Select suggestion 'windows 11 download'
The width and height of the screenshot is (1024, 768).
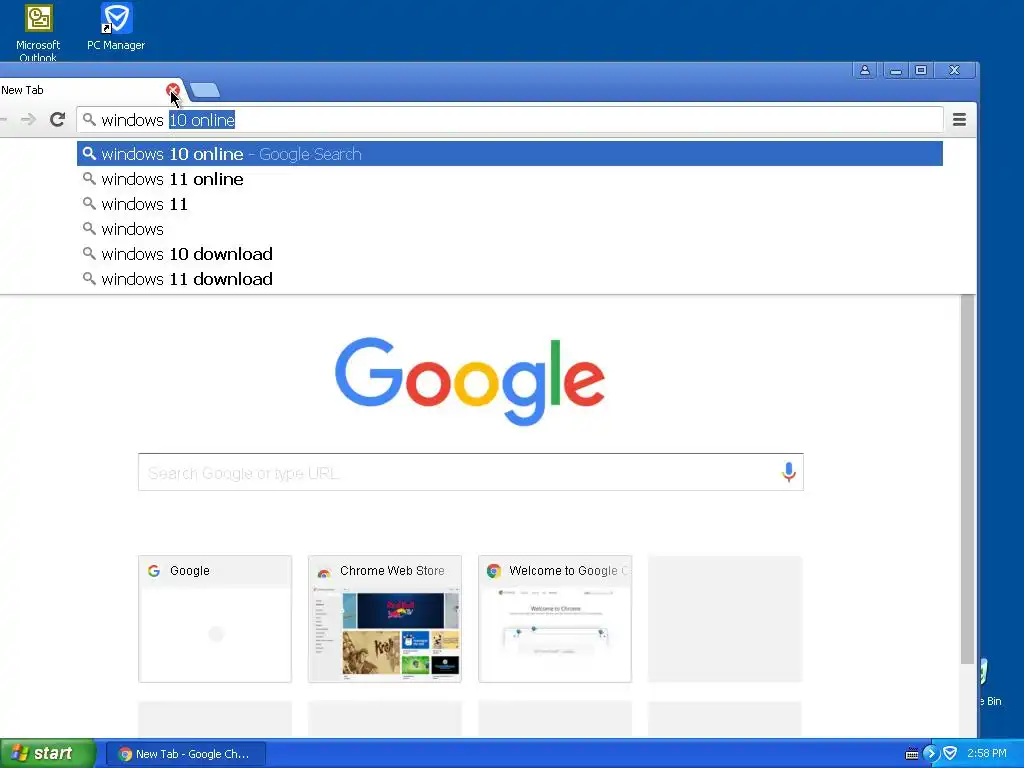point(509,279)
